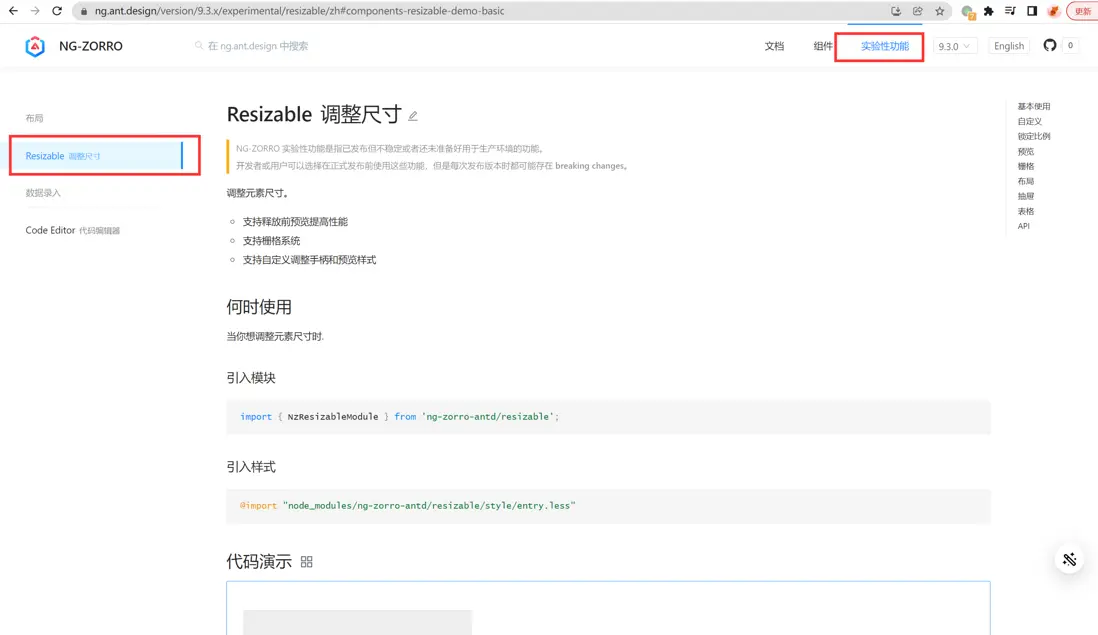Screen dimensions: 1098x635
Task: Click the install app icon in address bar
Action: point(896,11)
